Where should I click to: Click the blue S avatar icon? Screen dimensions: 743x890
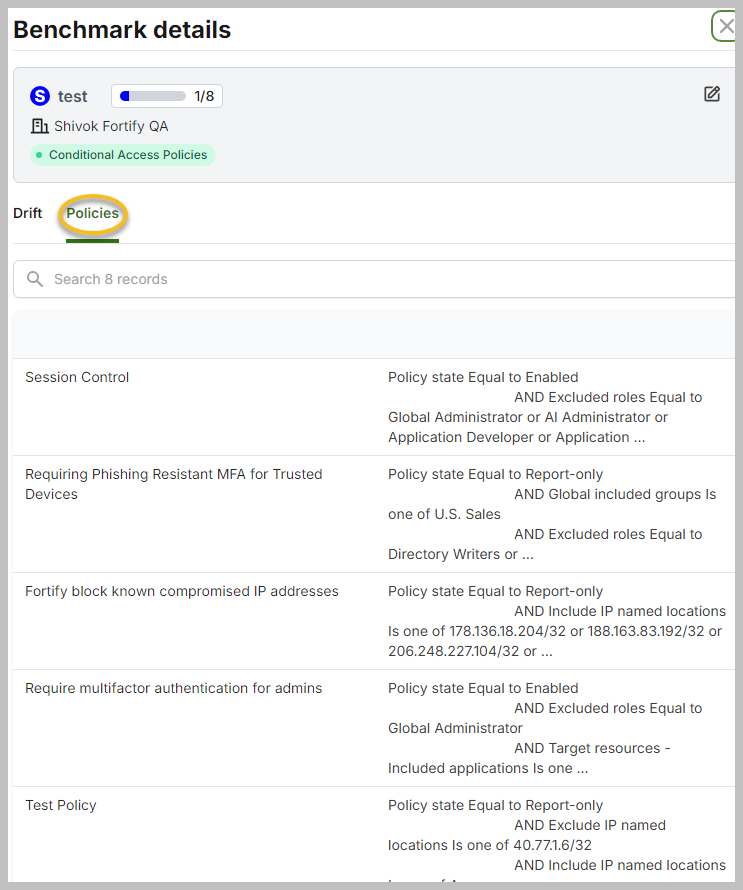tap(40, 96)
